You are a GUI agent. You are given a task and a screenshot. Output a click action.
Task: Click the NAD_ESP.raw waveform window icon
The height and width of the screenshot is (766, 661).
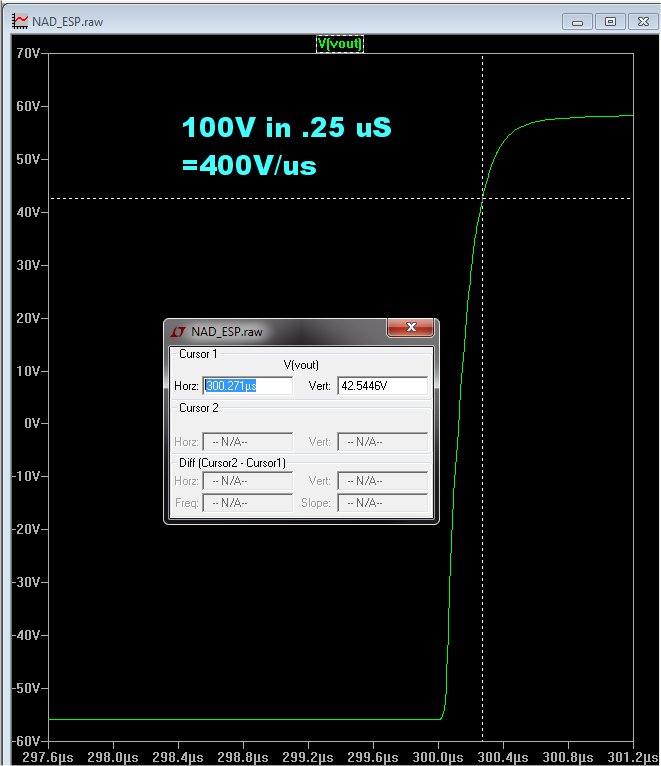[20, 21]
